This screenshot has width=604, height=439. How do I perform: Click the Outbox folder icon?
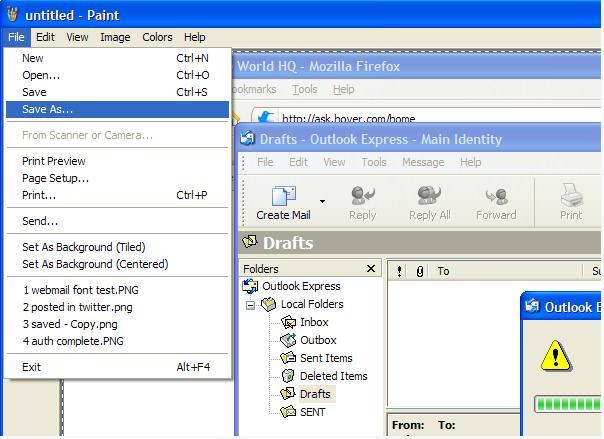[288, 340]
